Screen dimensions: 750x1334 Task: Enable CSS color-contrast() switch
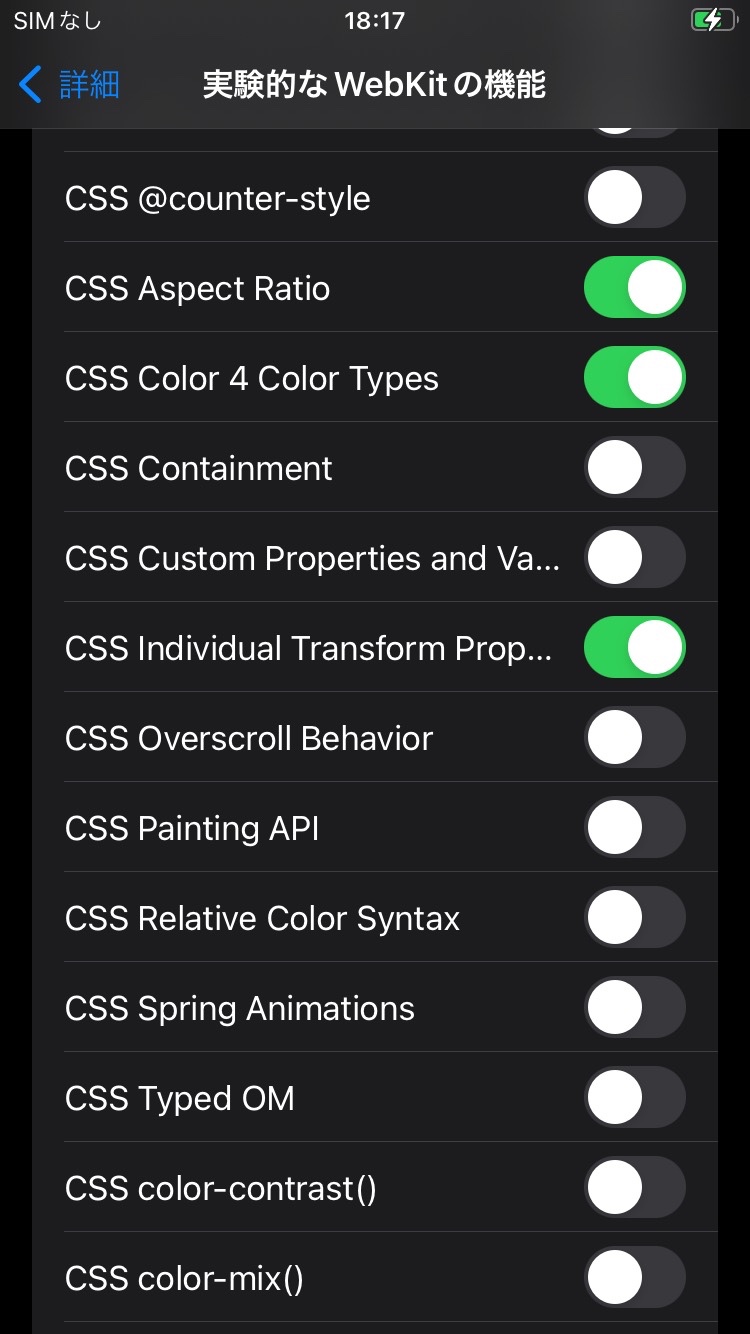pos(634,1188)
